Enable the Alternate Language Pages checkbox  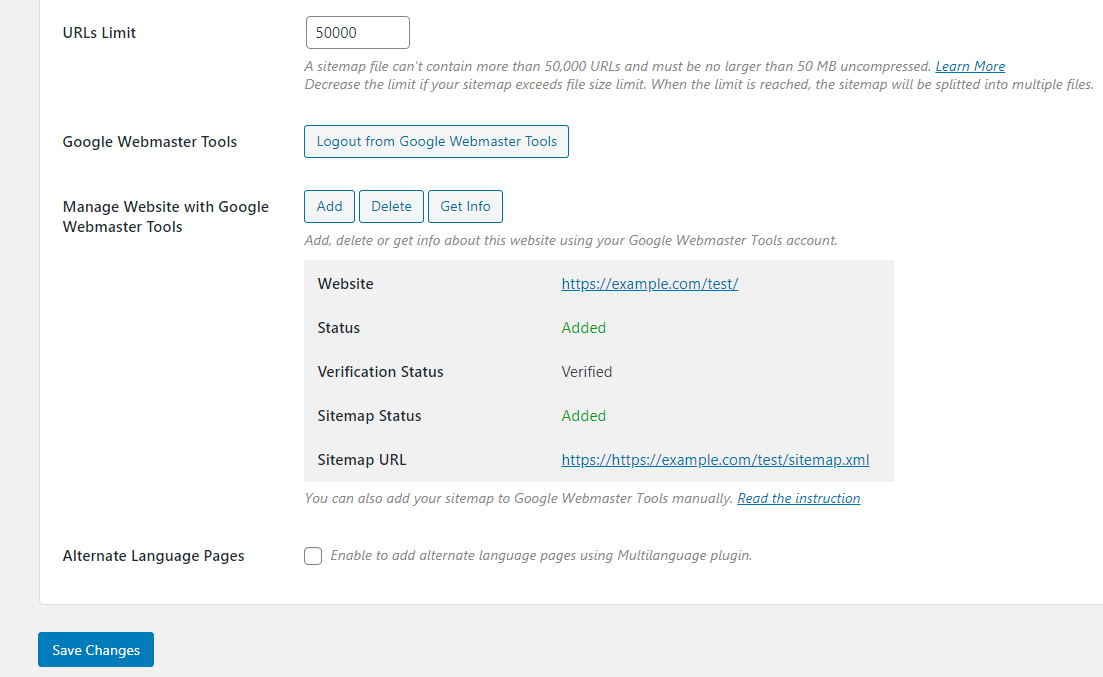[313, 556]
